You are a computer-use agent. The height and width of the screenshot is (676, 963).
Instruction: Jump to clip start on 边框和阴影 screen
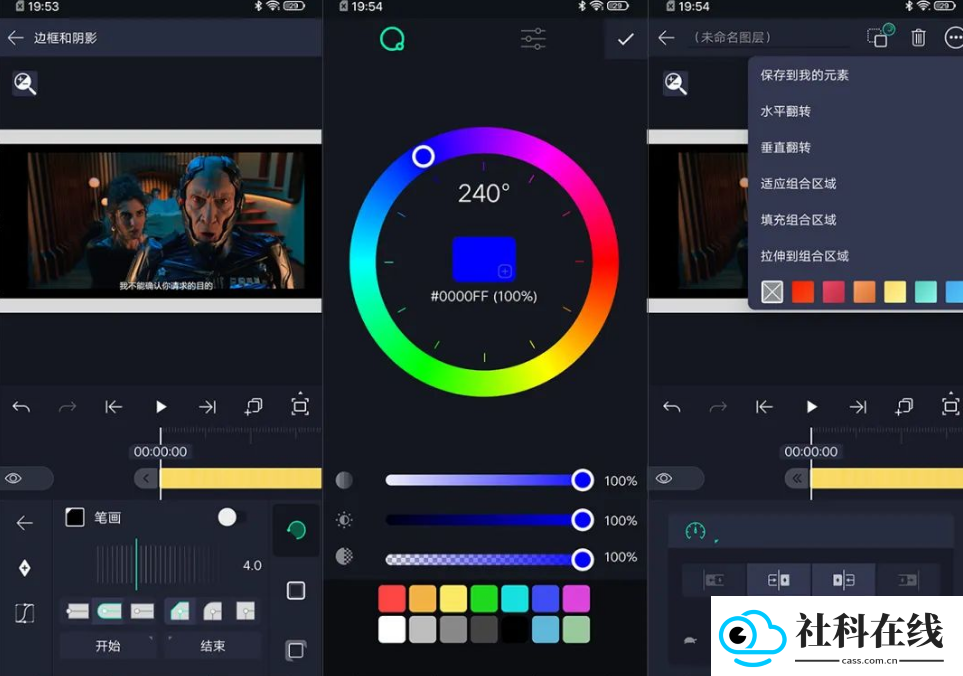[x=114, y=406]
